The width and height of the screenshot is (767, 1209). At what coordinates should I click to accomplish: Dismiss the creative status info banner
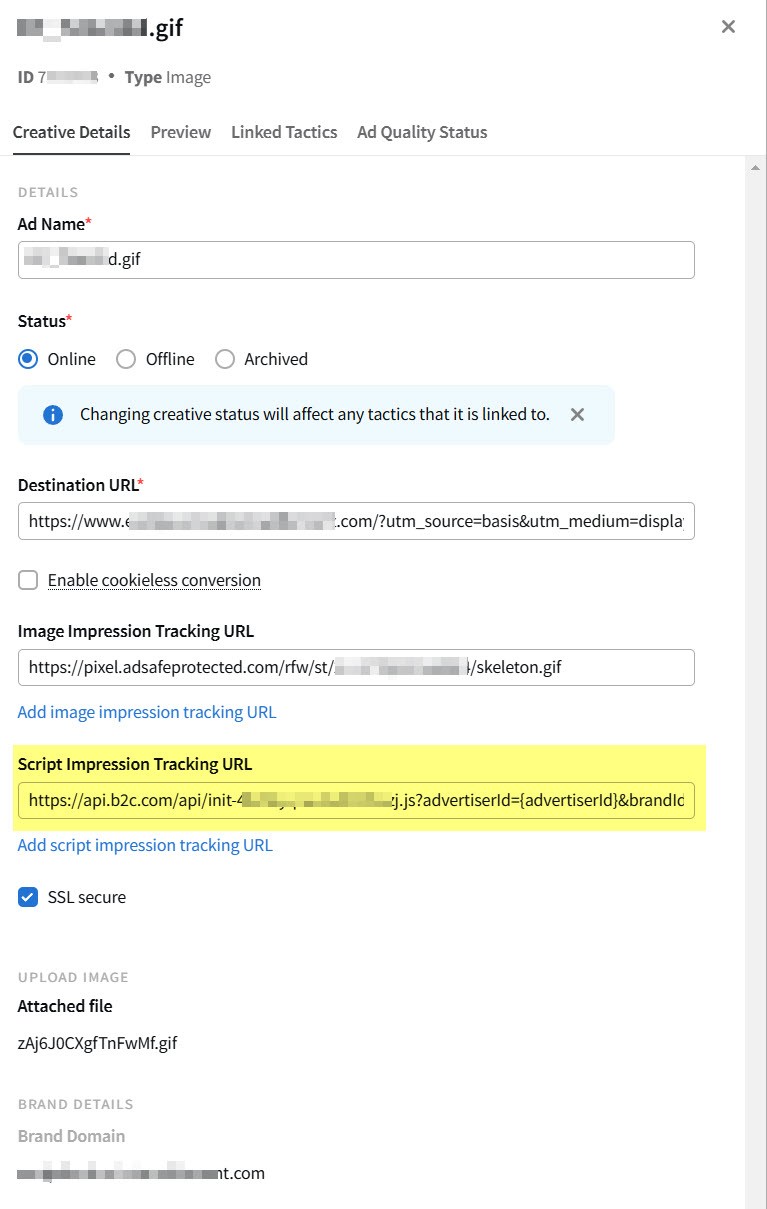tap(577, 414)
